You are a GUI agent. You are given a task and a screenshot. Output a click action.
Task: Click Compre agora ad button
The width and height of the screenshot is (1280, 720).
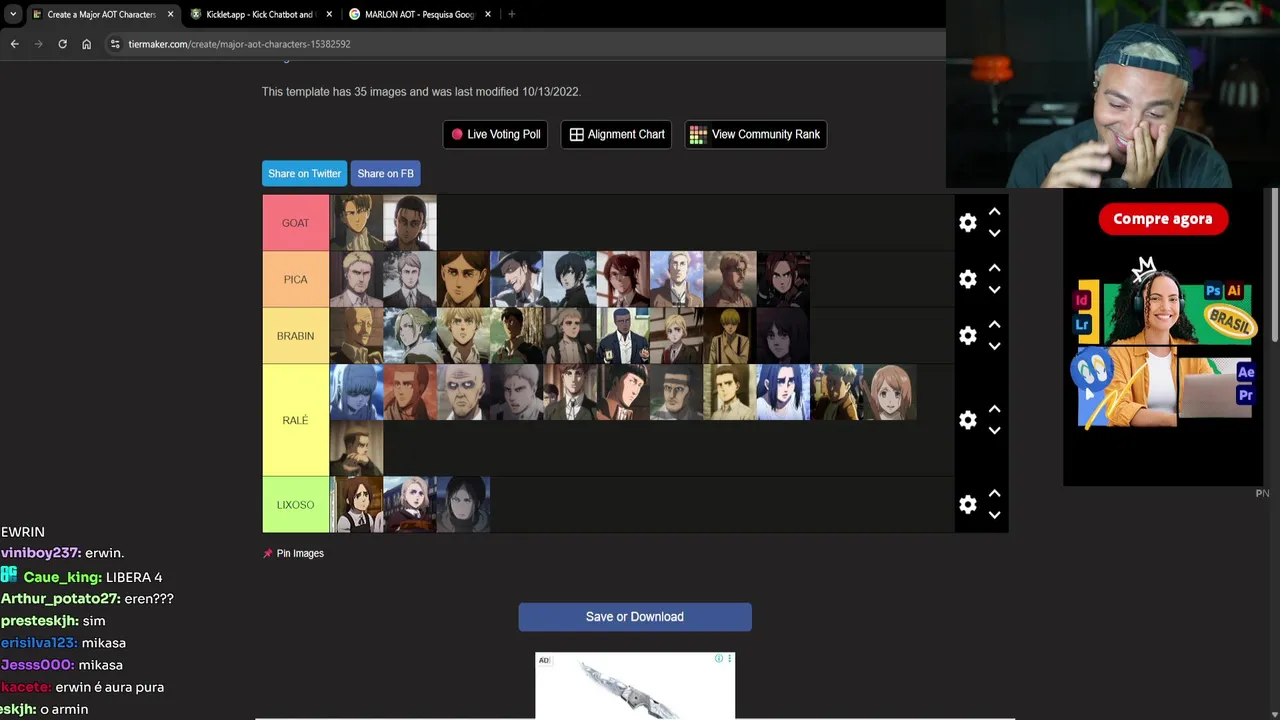1163,219
